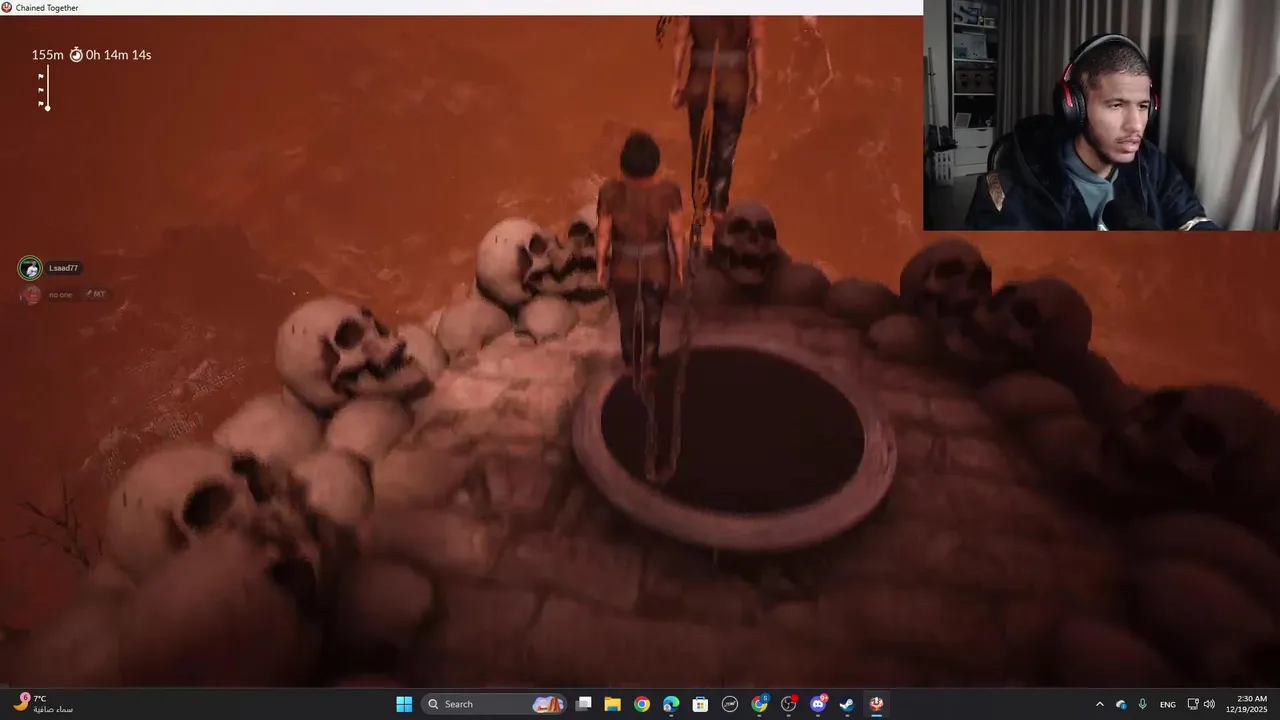Screen dimensions: 1280x720
Task: Click the Chained Together window title text
Action: click(48, 7)
